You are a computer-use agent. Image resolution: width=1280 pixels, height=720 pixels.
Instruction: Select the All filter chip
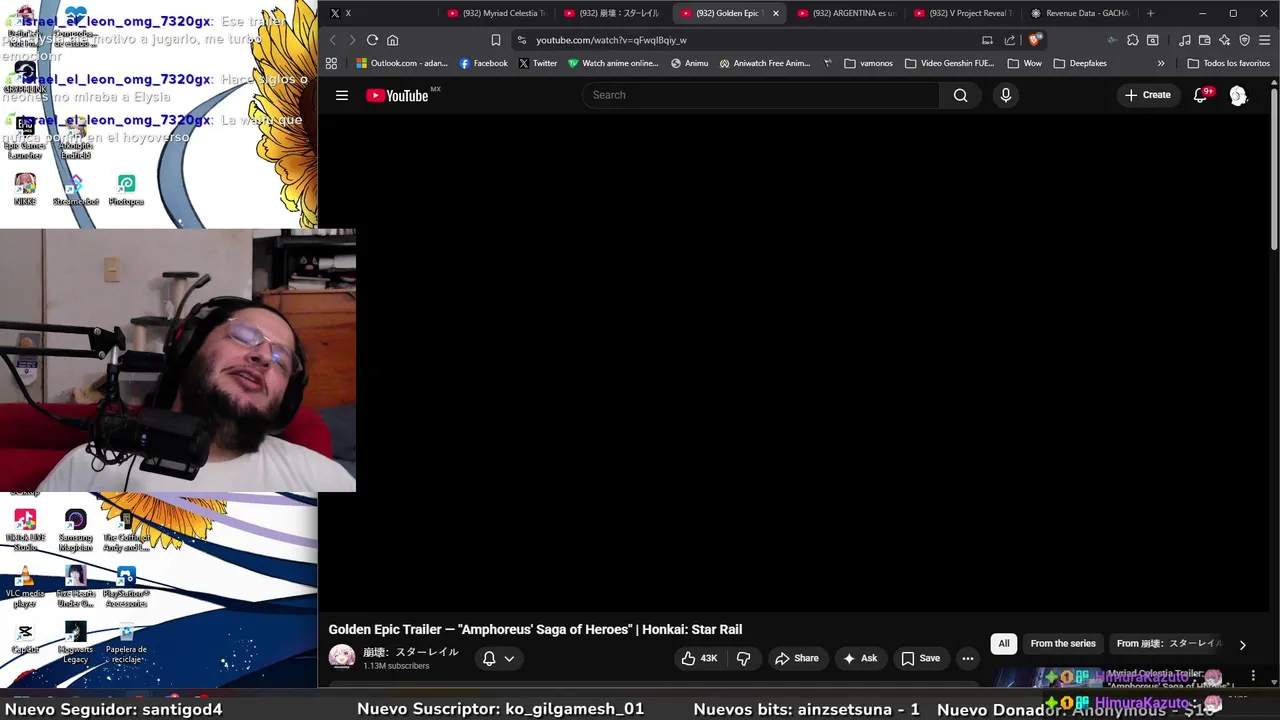(x=1004, y=644)
